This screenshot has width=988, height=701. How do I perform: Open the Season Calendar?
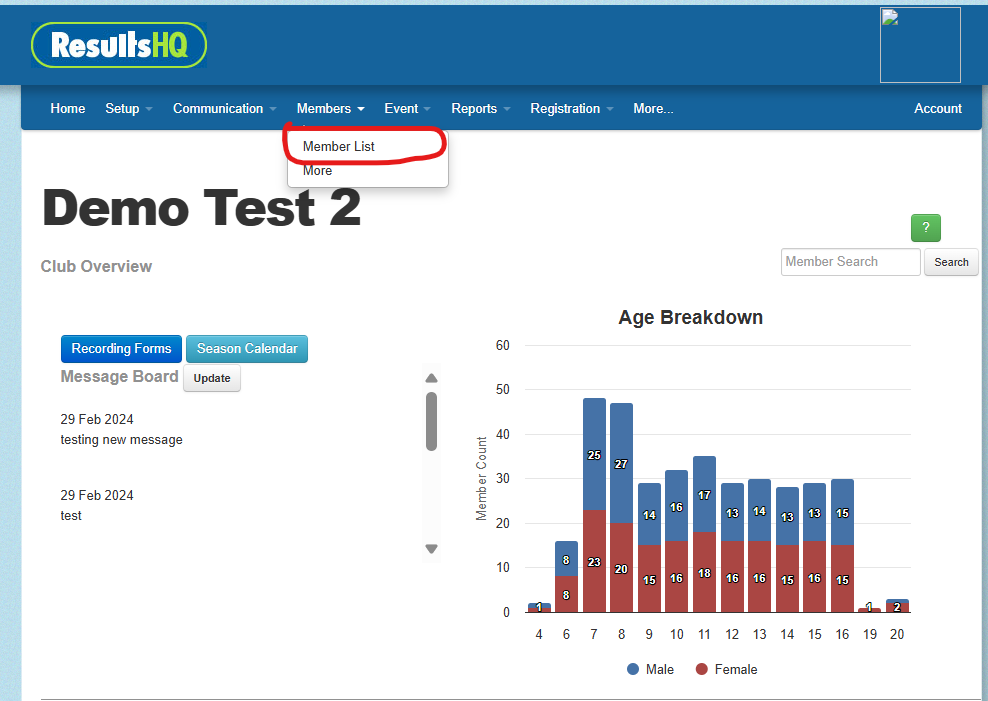(x=247, y=349)
